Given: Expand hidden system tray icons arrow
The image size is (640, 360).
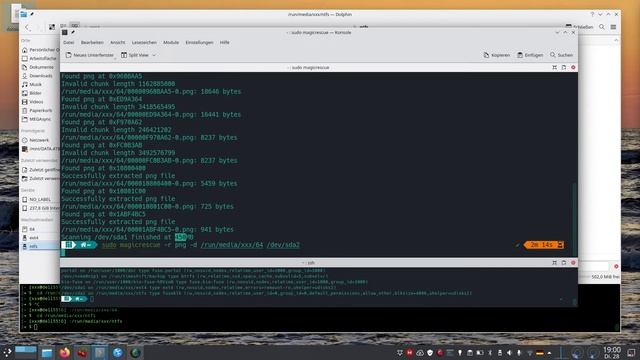Looking at the screenshot, I should (x=549, y=353).
